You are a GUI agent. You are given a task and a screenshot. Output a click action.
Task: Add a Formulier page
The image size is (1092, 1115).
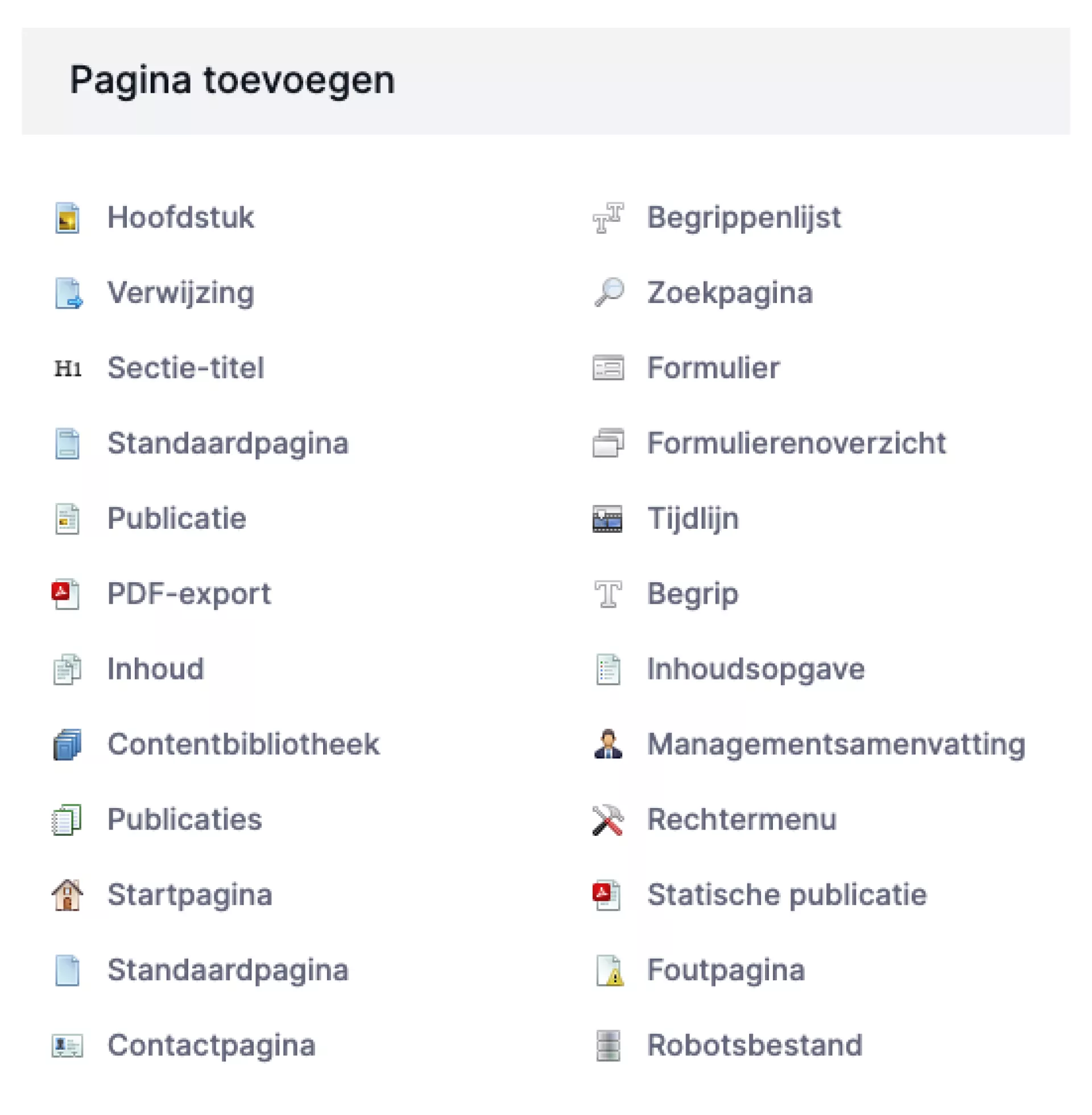pos(713,368)
